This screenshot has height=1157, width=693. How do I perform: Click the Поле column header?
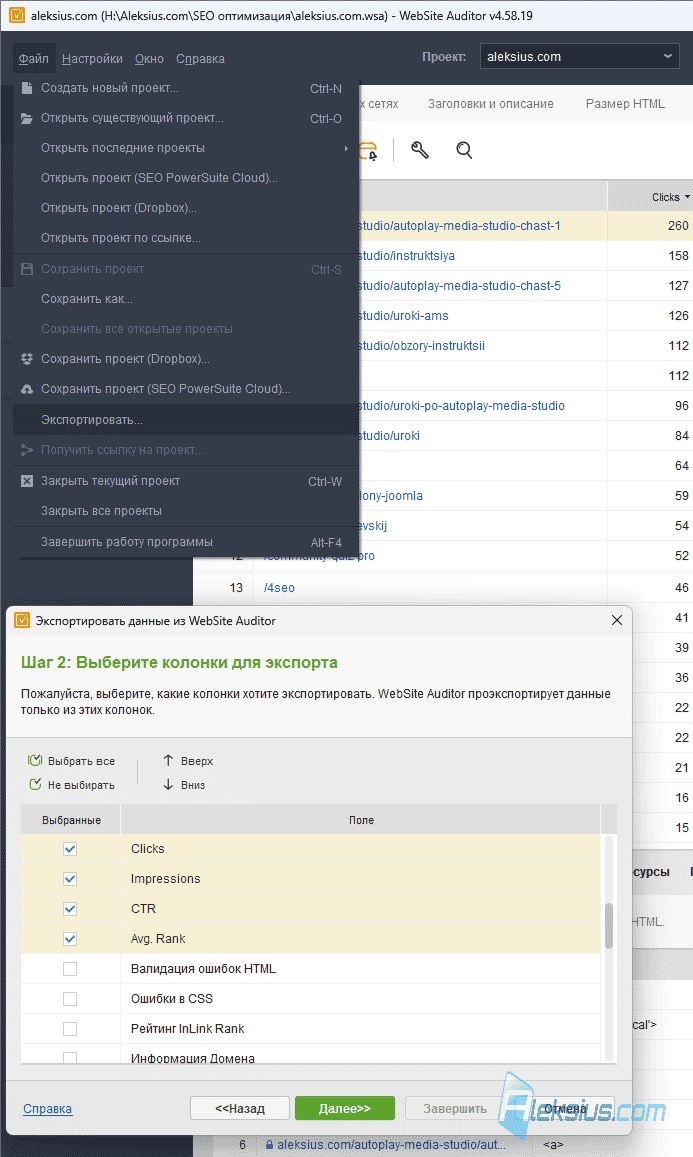(361, 820)
